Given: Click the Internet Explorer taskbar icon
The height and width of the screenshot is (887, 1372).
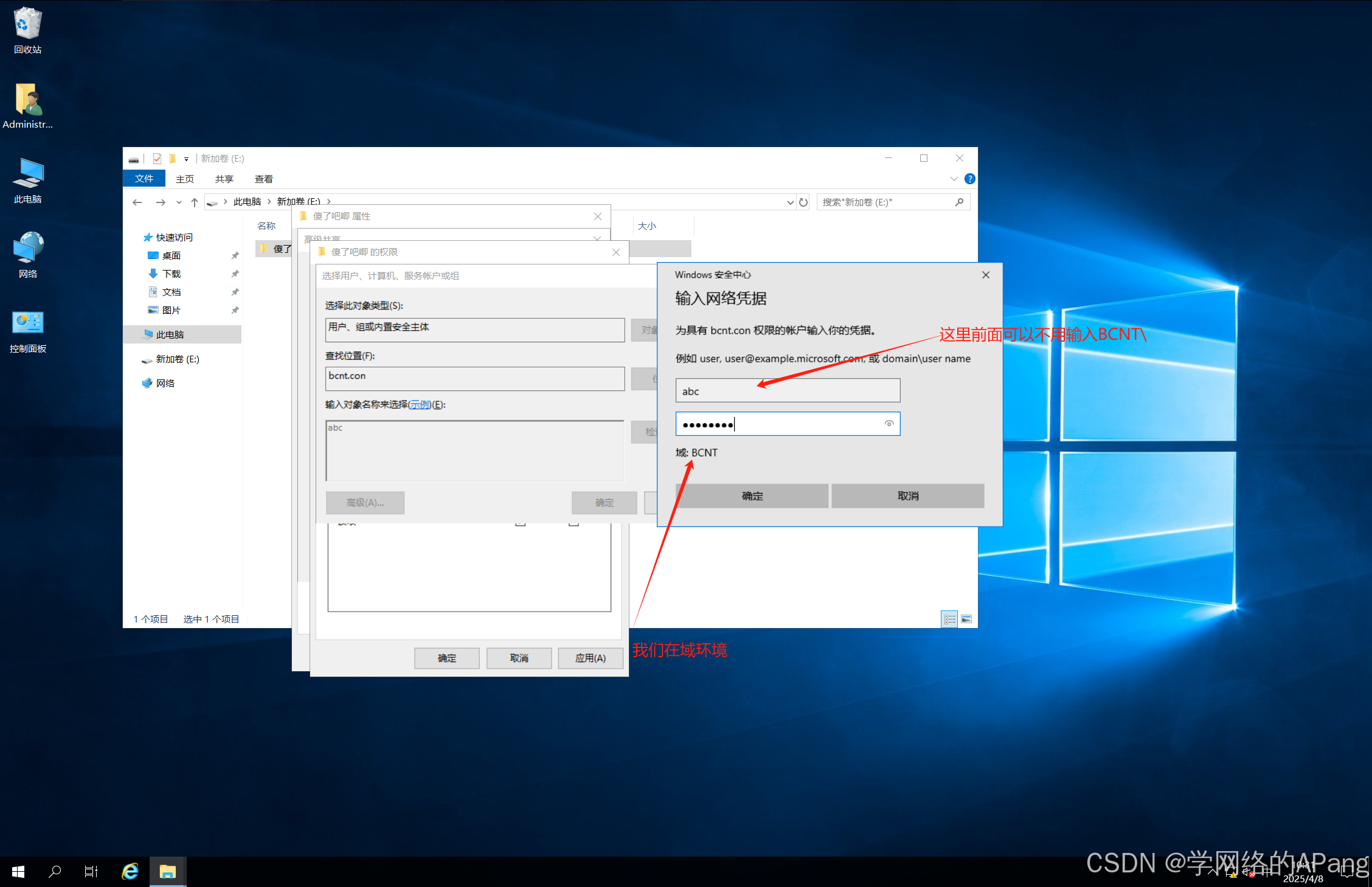Looking at the screenshot, I should click(x=130, y=871).
